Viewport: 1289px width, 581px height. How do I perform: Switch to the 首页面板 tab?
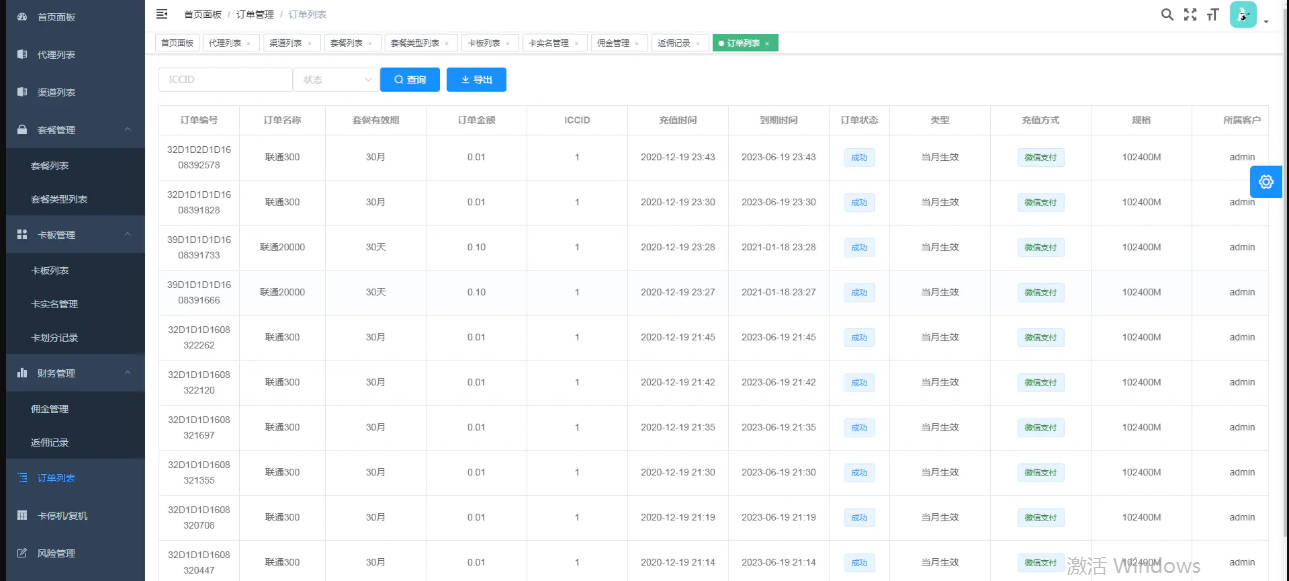(177, 44)
